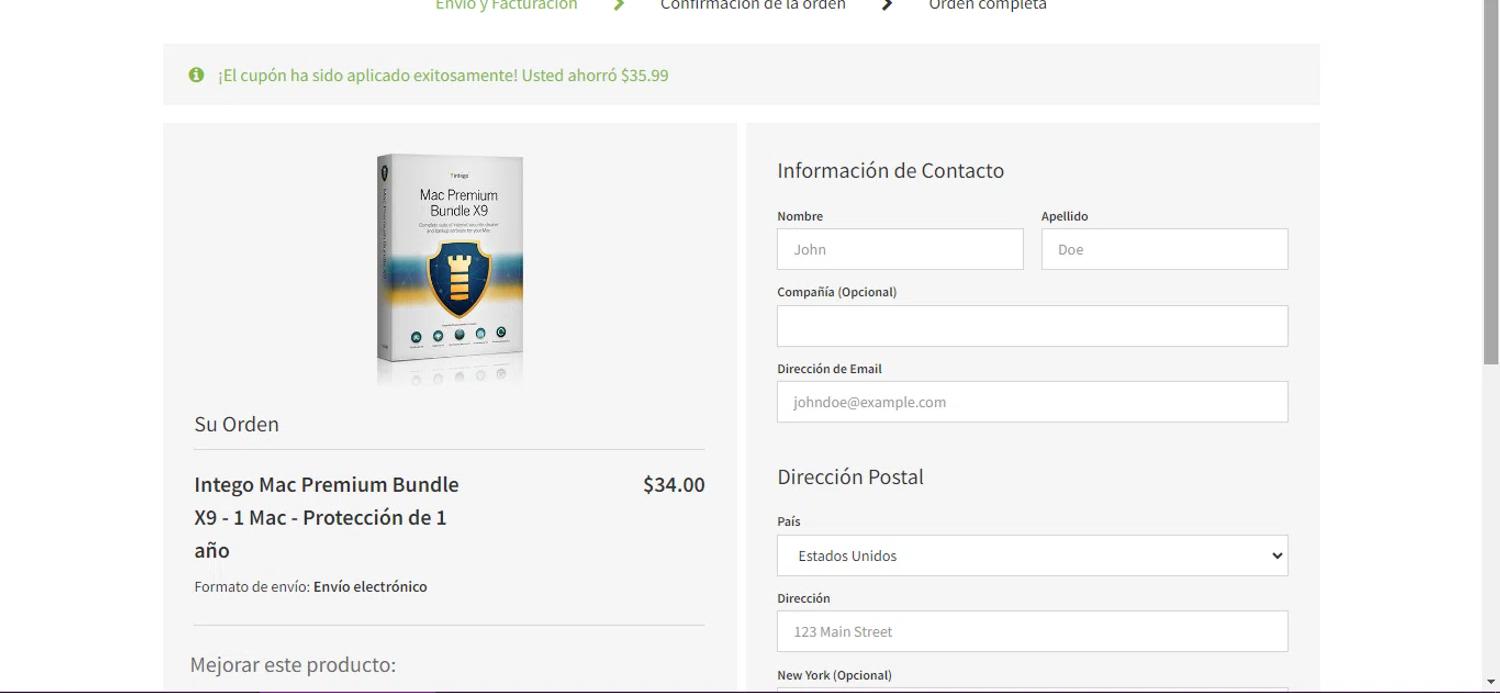Focus the Apellido input field
Viewport: 1500px width, 693px height.
tap(1164, 249)
